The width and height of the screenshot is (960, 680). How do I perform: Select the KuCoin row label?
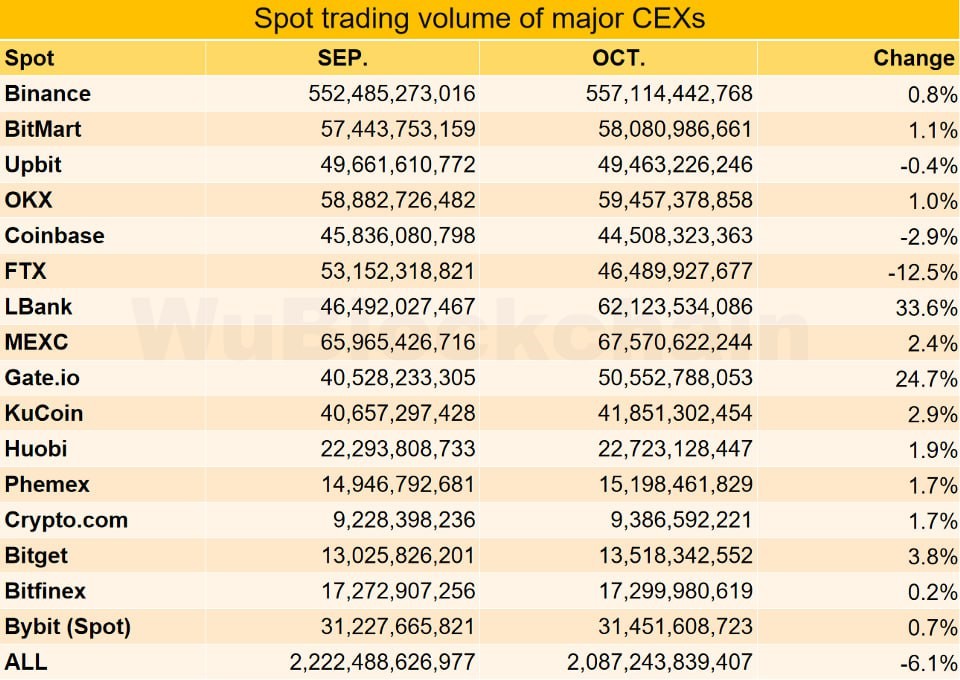click(44, 413)
